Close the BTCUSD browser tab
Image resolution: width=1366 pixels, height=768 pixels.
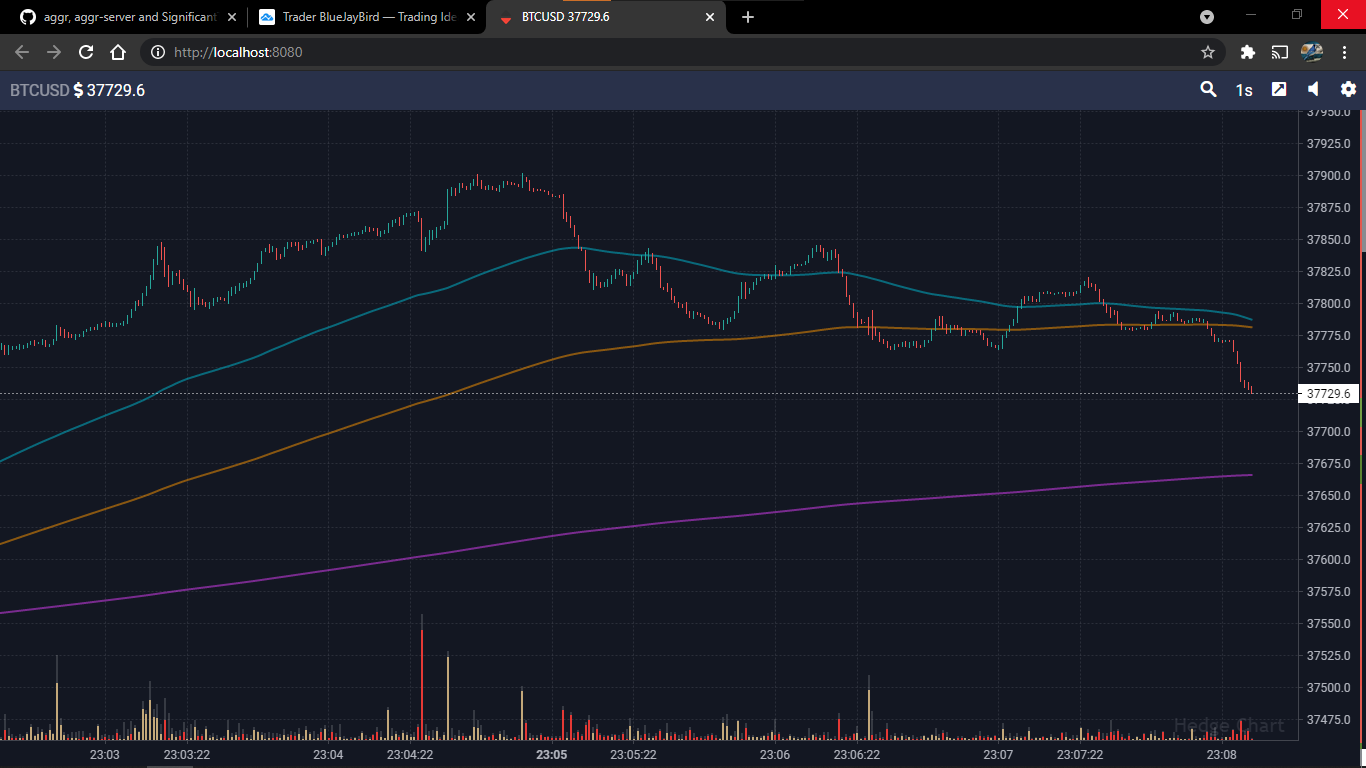pos(710,17)
